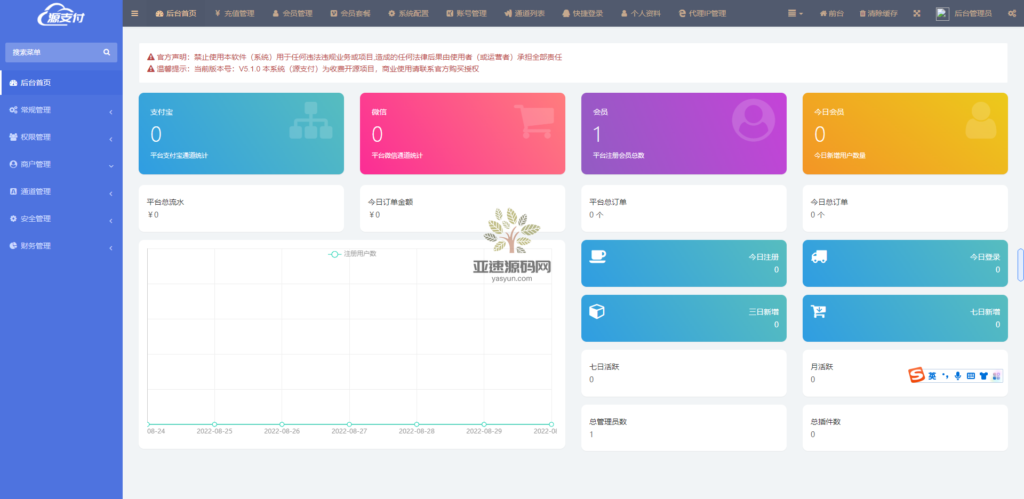Click the 总插件数 stat panel
Screen dimensions: 1024x499
(905, 428)
